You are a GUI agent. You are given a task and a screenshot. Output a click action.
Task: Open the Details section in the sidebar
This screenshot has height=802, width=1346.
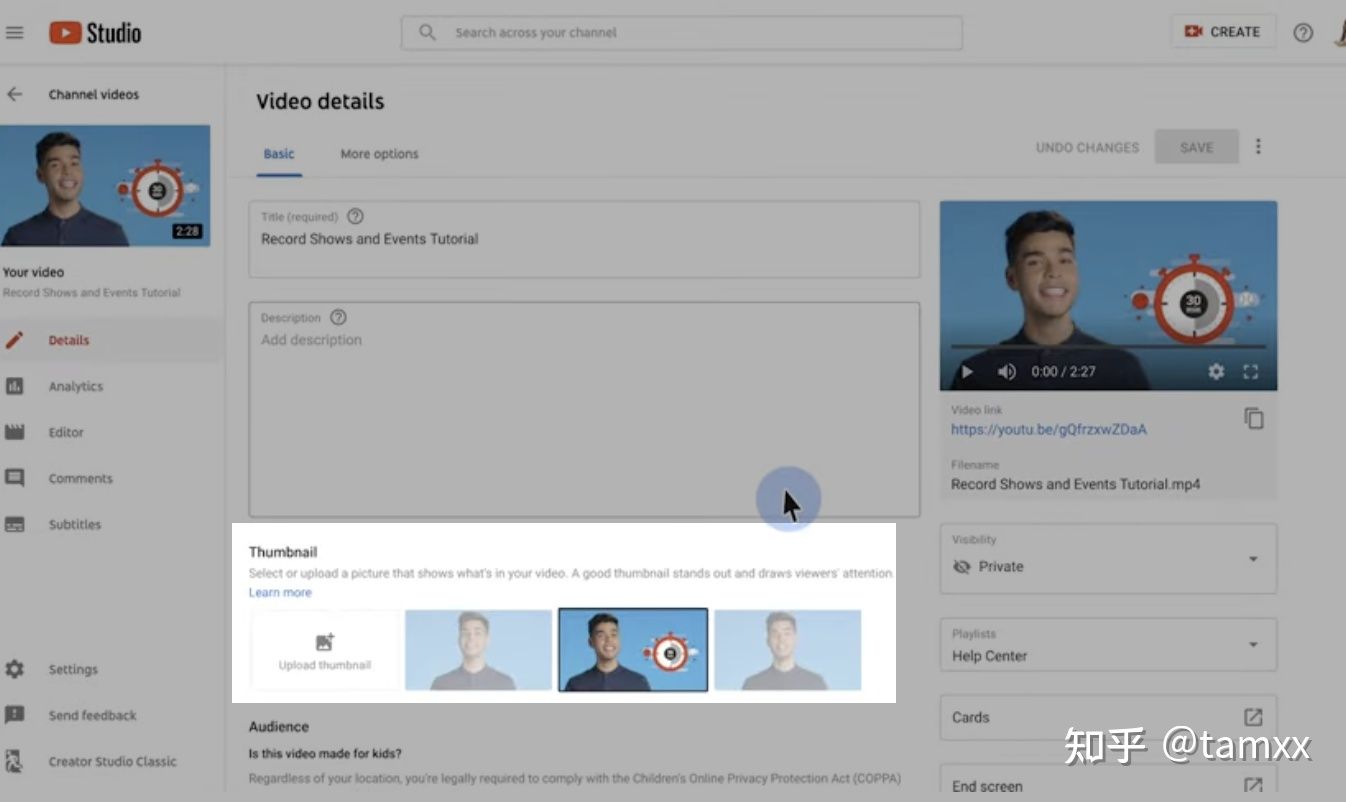pyautogui.click(x=68, y=340)
